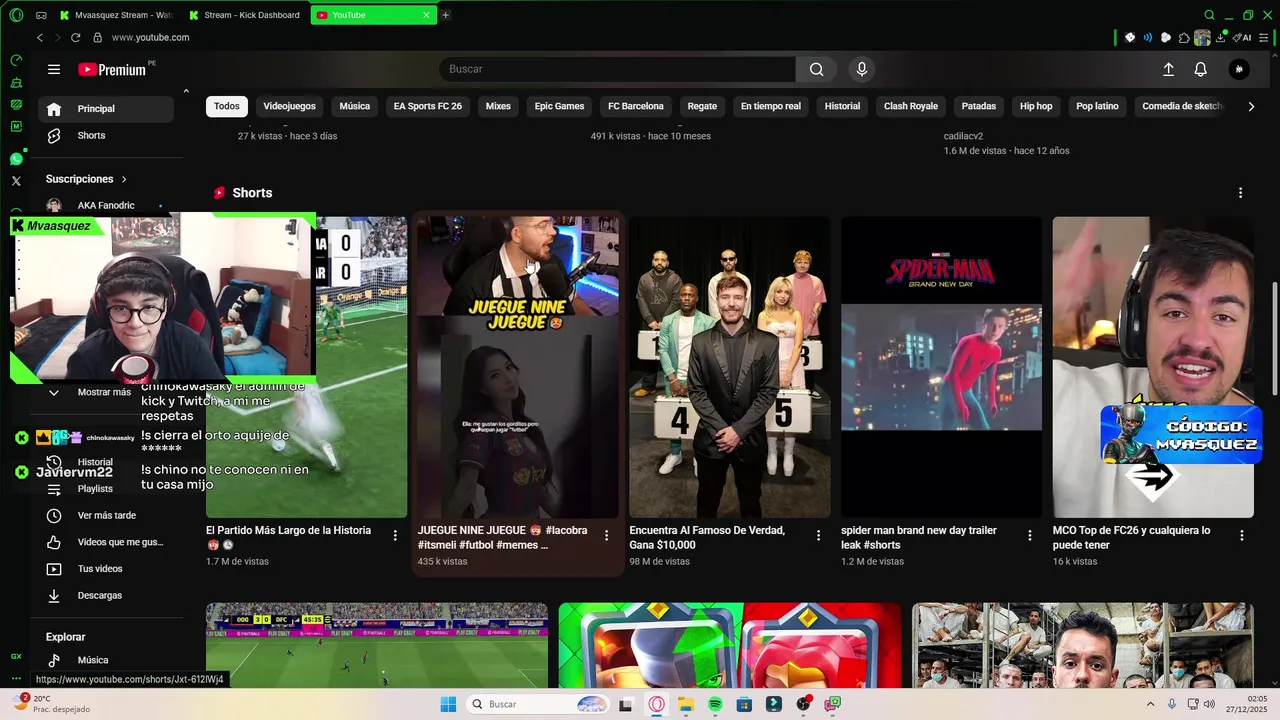Show hidden system tray icons chevron
Screen dimensions: 1280x720
tap(1151, 704)
